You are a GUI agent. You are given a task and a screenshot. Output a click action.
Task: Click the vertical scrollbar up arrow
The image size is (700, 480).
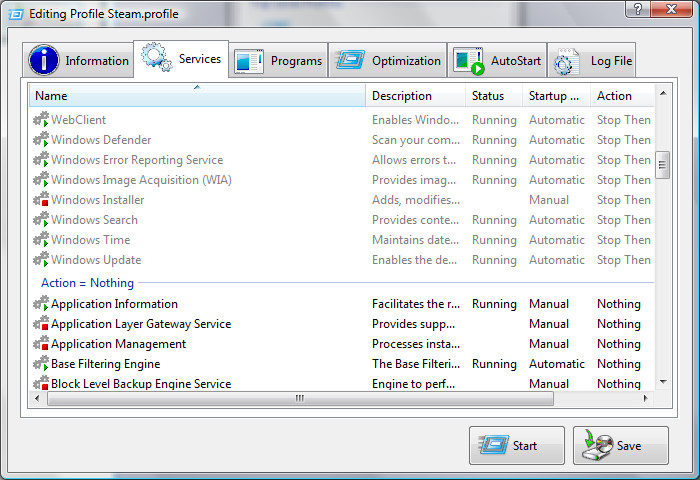663,93
